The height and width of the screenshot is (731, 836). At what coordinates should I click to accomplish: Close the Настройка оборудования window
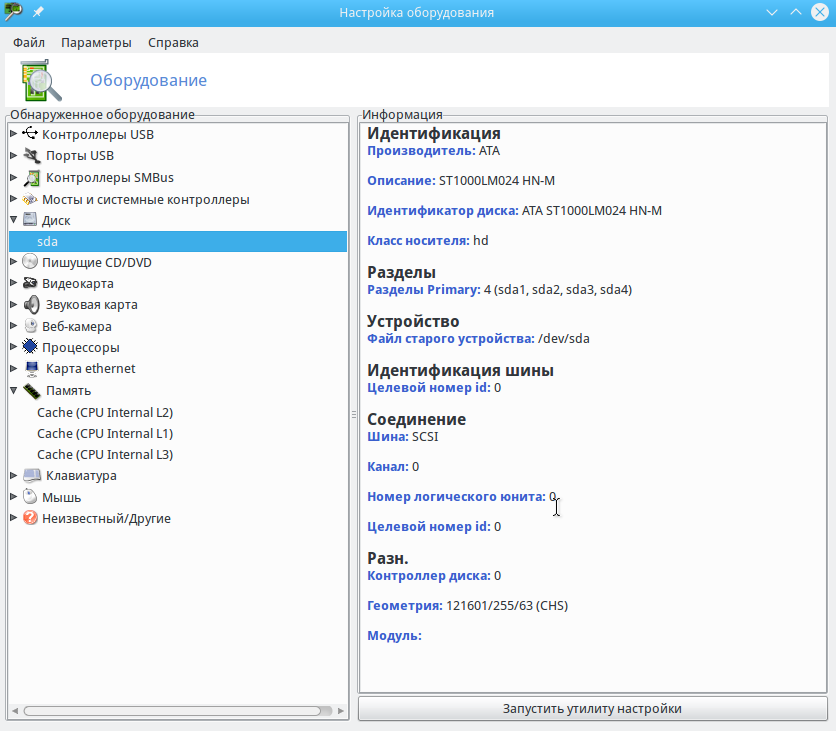pos(819,12)
